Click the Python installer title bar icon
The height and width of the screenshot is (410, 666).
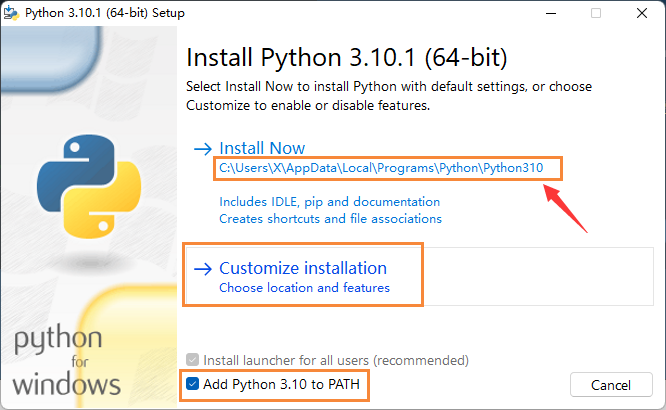(x=11, y=13)
